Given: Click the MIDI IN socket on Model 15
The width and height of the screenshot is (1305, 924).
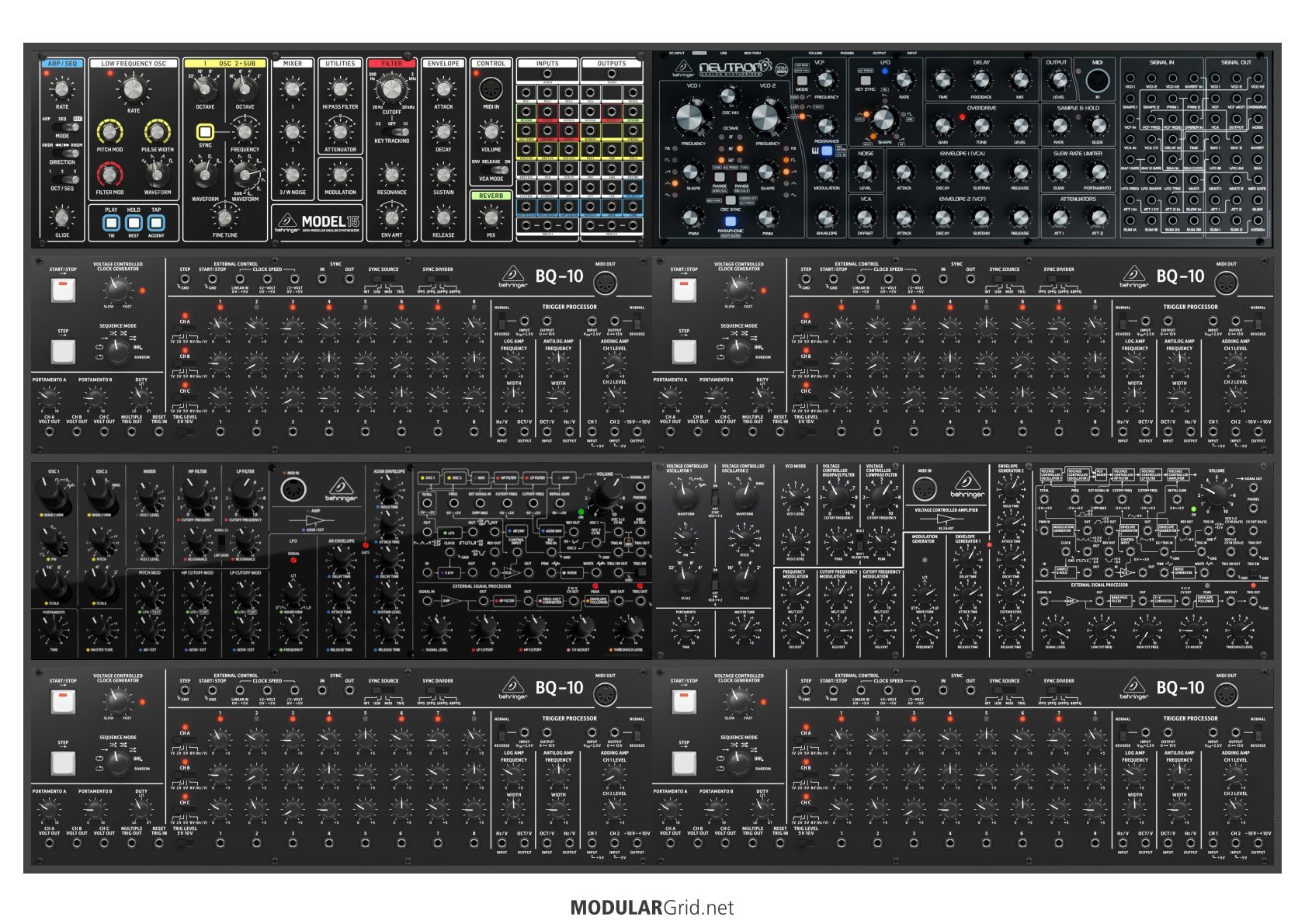Looking at the screenshot, I should (491, 89).
